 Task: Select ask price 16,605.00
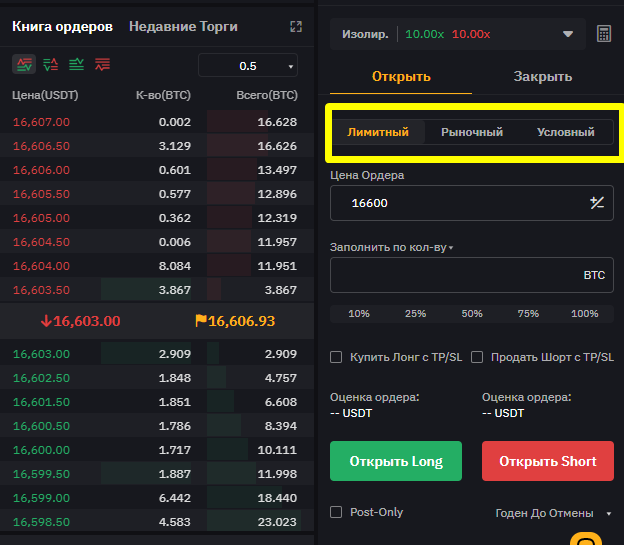click(x=41, y=218)
